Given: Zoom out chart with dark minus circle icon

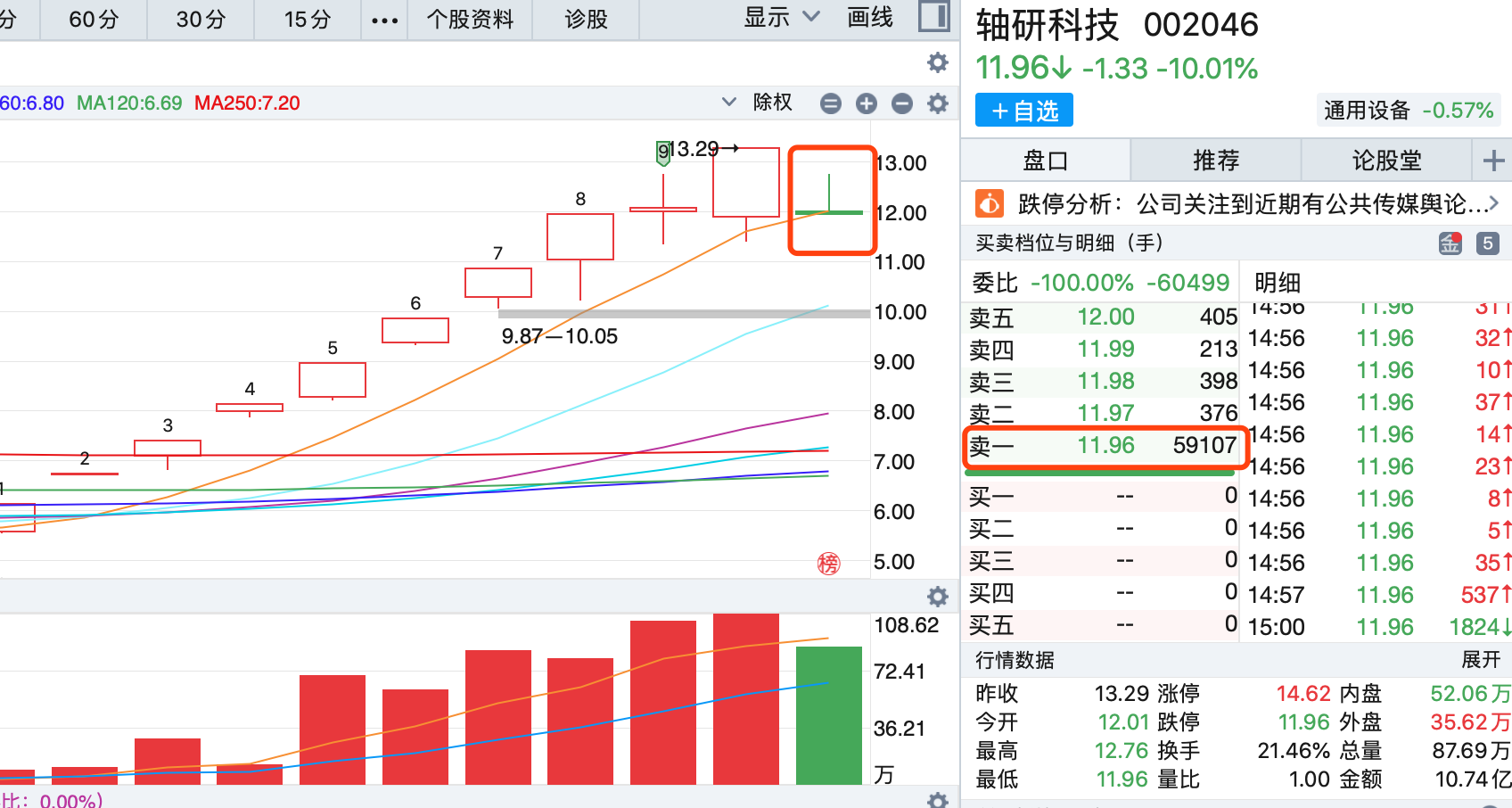Looking at the screenshot, I should 902,103.
